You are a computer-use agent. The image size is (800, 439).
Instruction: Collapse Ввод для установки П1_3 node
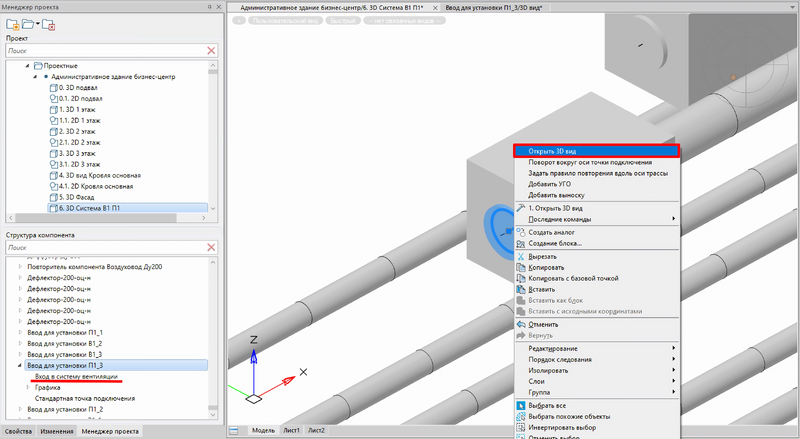click(20, 365)
